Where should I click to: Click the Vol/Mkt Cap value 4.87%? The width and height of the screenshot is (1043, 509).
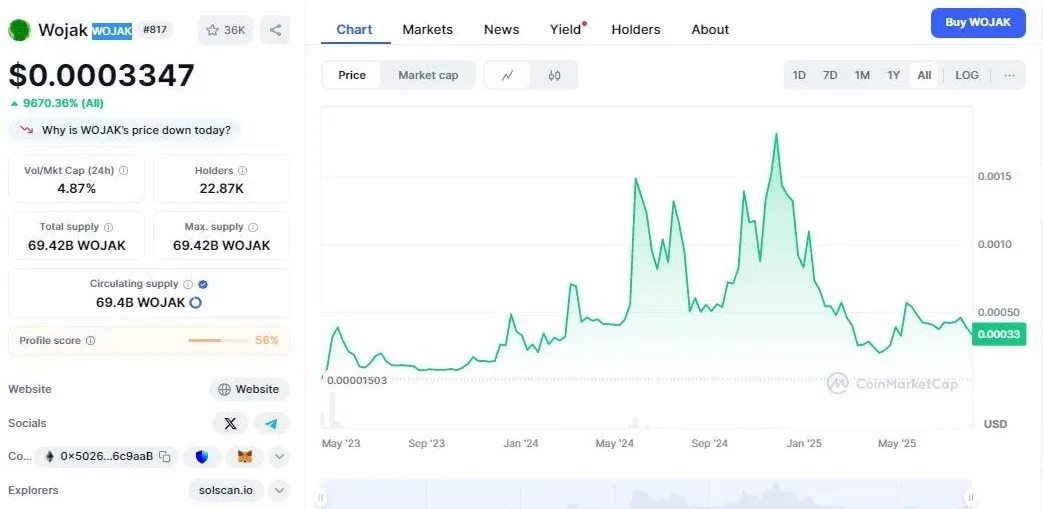click(76, 188)
